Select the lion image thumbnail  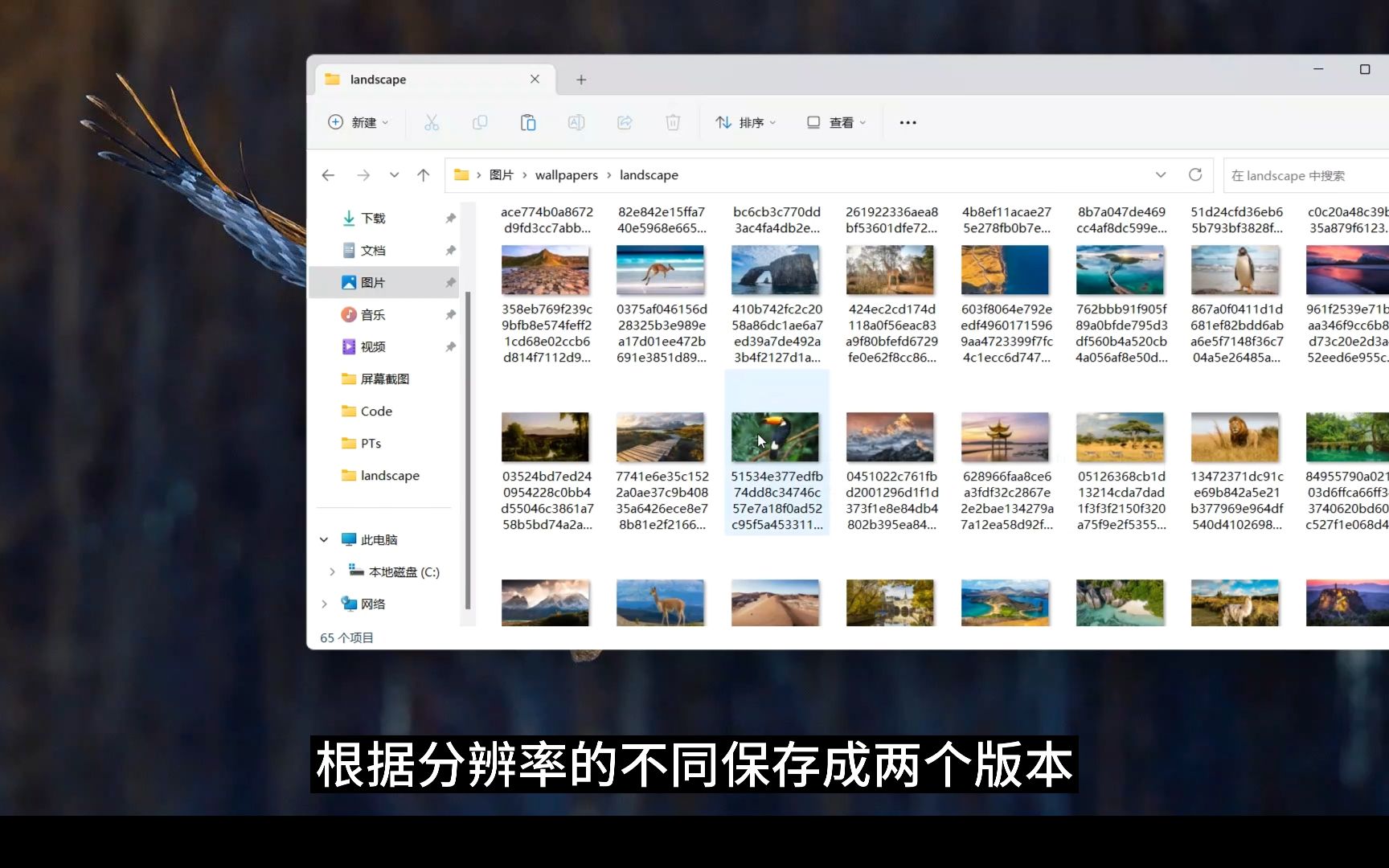click(x=1235, y=436)
